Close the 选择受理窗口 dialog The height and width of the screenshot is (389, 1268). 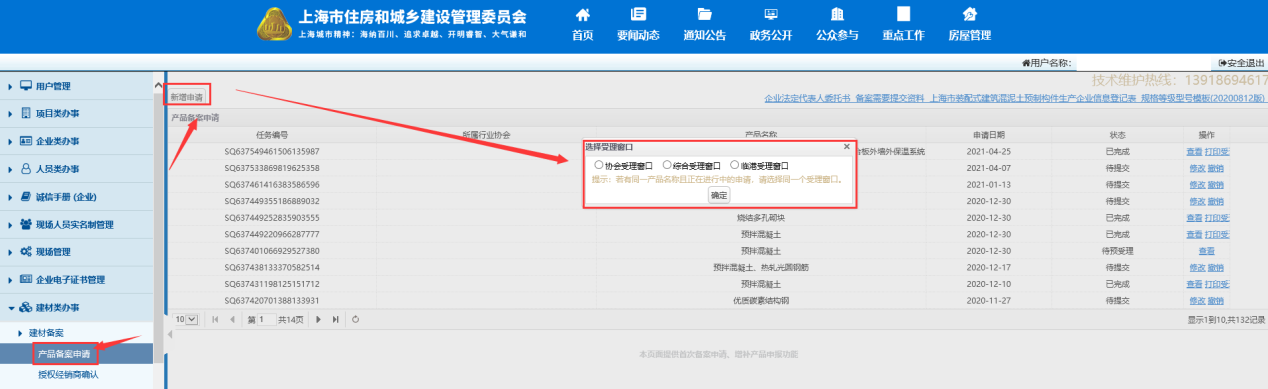[x=847, y=147]
